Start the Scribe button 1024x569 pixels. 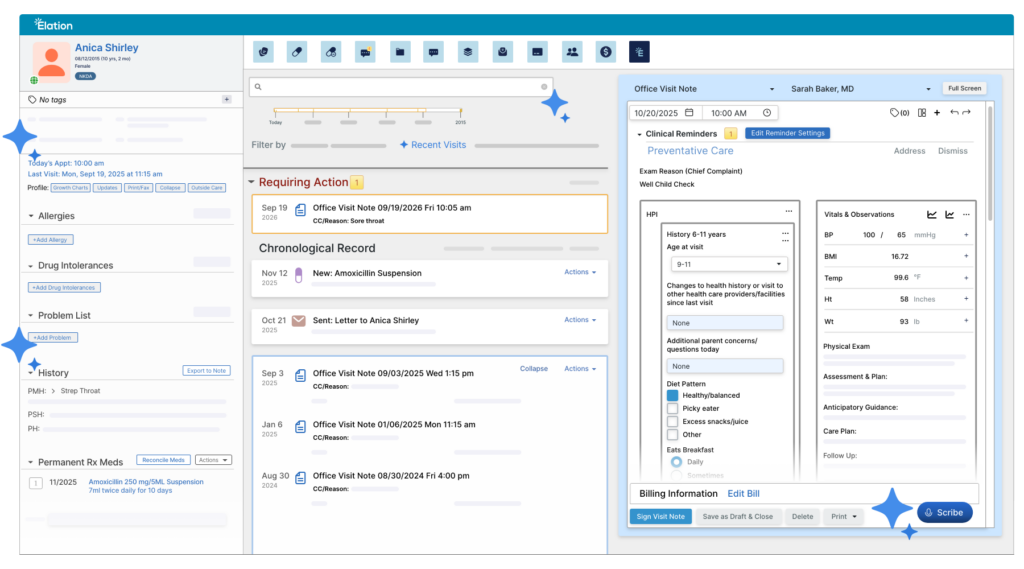coord(944,512)
